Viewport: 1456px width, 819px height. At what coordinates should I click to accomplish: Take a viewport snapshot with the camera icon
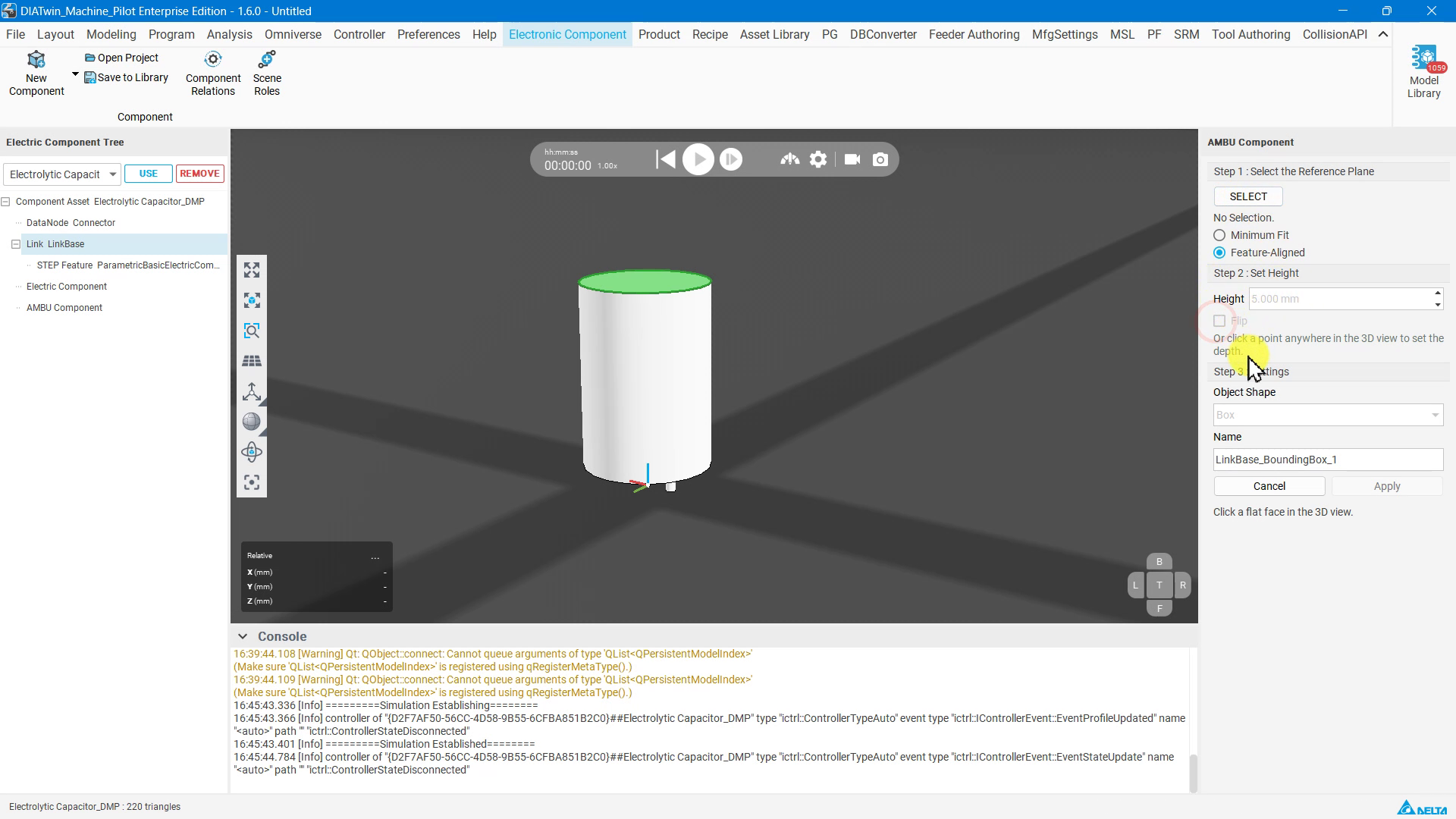880,159
